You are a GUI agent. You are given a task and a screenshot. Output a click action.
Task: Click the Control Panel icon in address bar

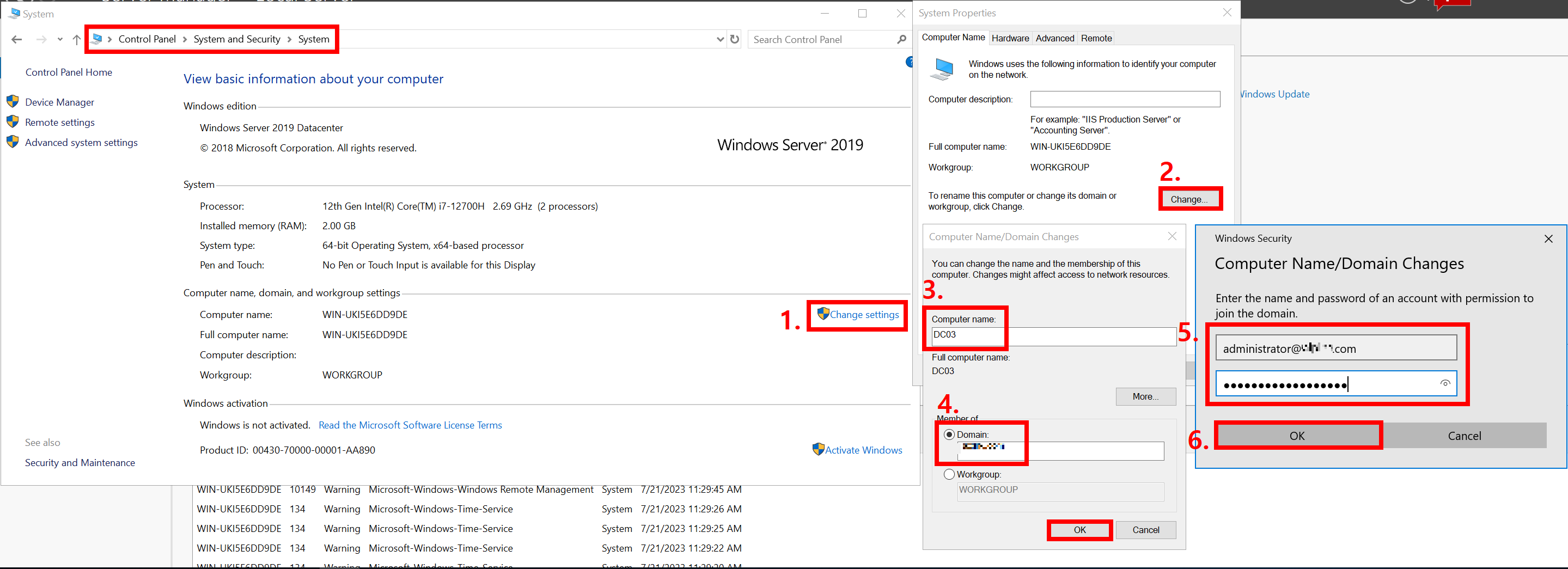[97, 39]
